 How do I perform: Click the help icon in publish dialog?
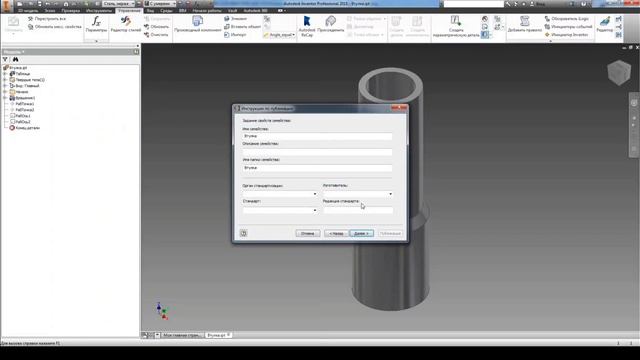(x=244, y=233)
